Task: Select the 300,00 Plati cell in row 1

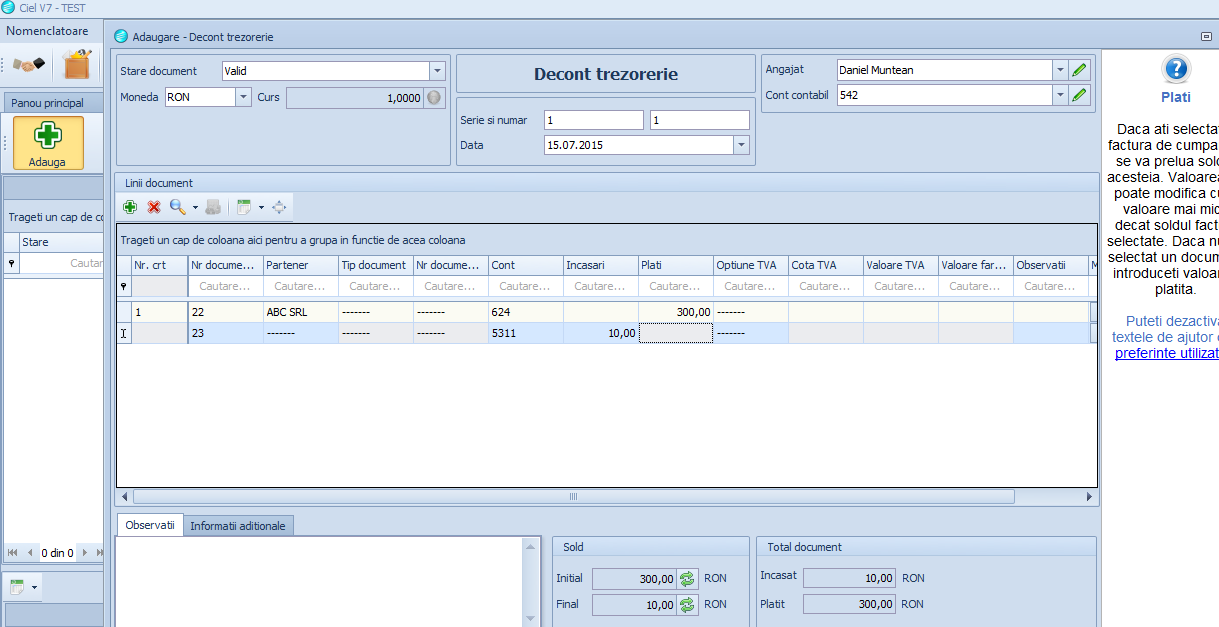Action: pyautogui.click(x=675, y=312)
